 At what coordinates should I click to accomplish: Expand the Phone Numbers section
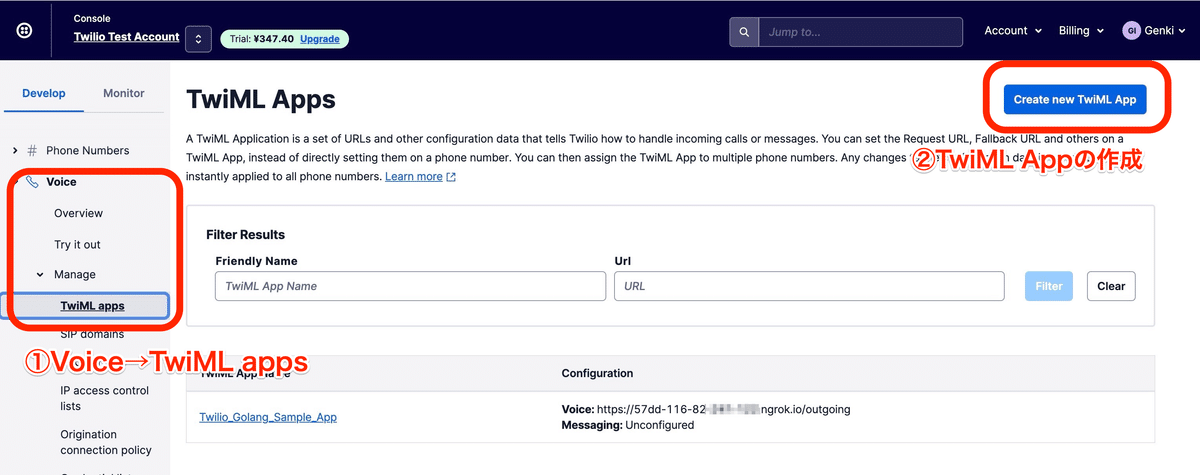(15, 151)
